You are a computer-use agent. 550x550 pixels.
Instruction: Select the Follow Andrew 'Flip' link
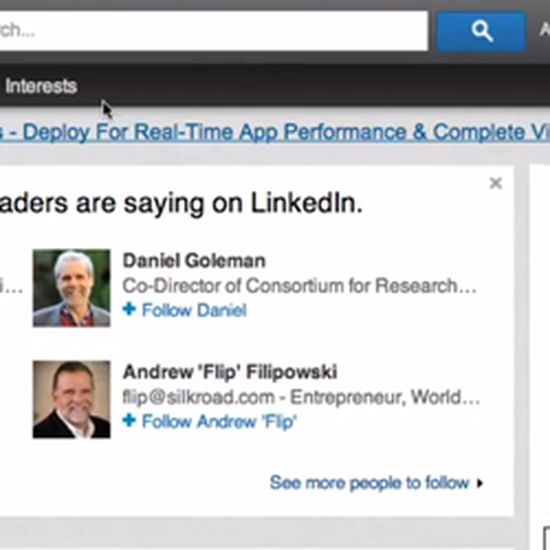point(220,422)
